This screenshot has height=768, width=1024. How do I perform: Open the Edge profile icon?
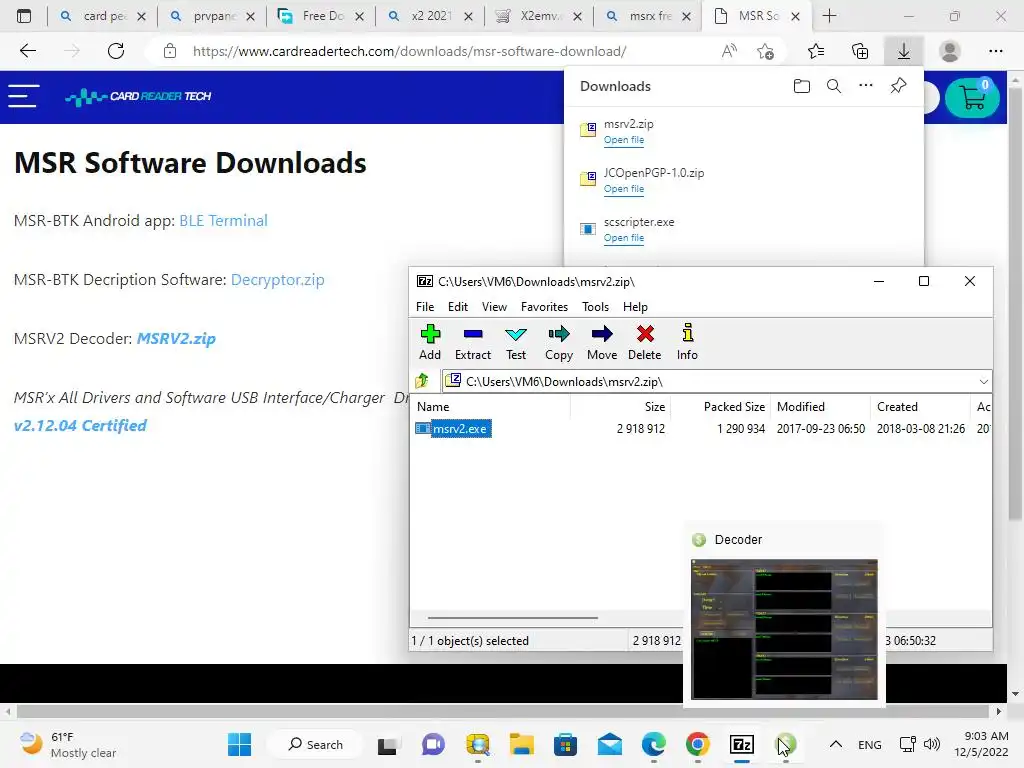950,51
